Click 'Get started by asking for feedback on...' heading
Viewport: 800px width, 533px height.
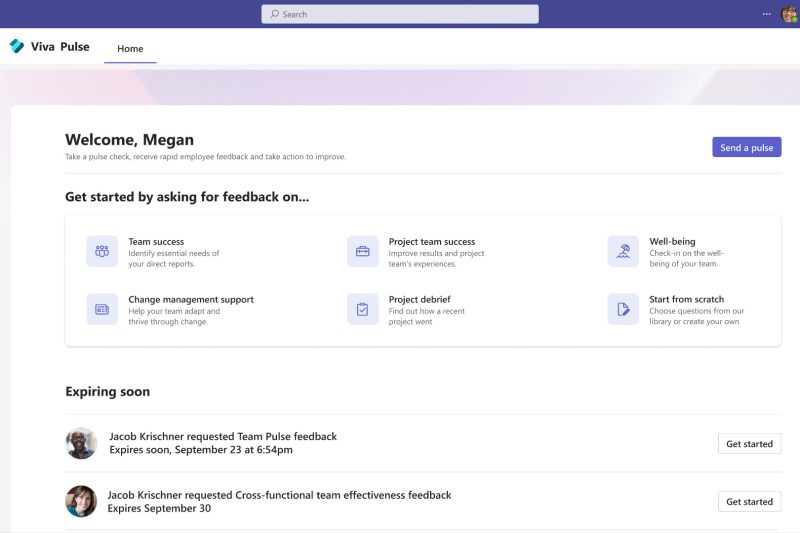[x=187, y=197]
